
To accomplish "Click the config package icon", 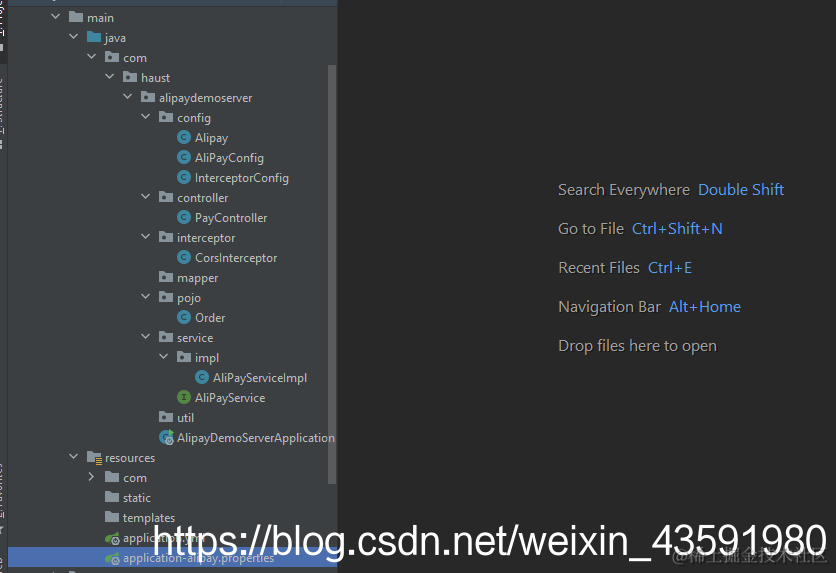I will [x=166, y=117].
